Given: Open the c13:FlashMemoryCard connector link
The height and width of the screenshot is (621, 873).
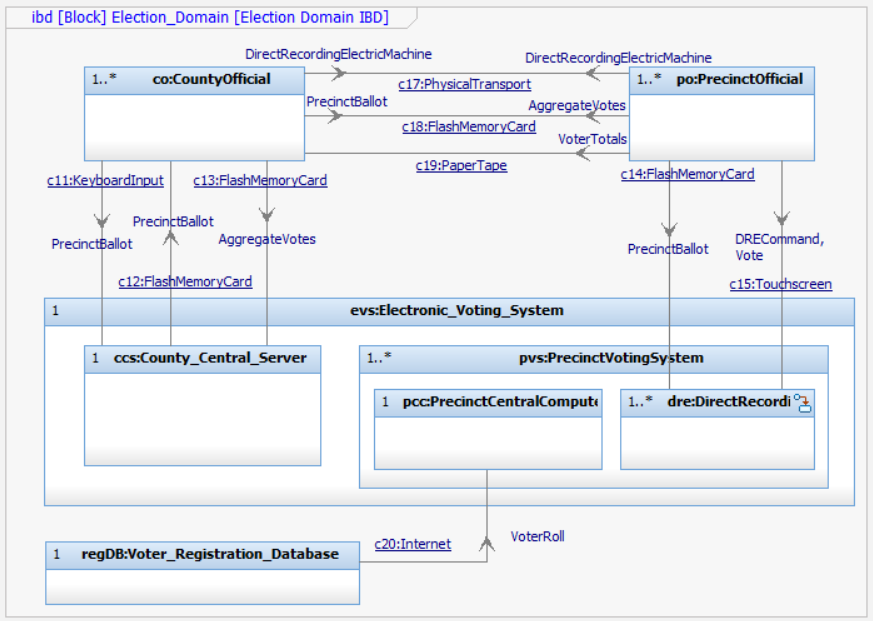Looking at the screenshot, I should [x=259, y=180].
